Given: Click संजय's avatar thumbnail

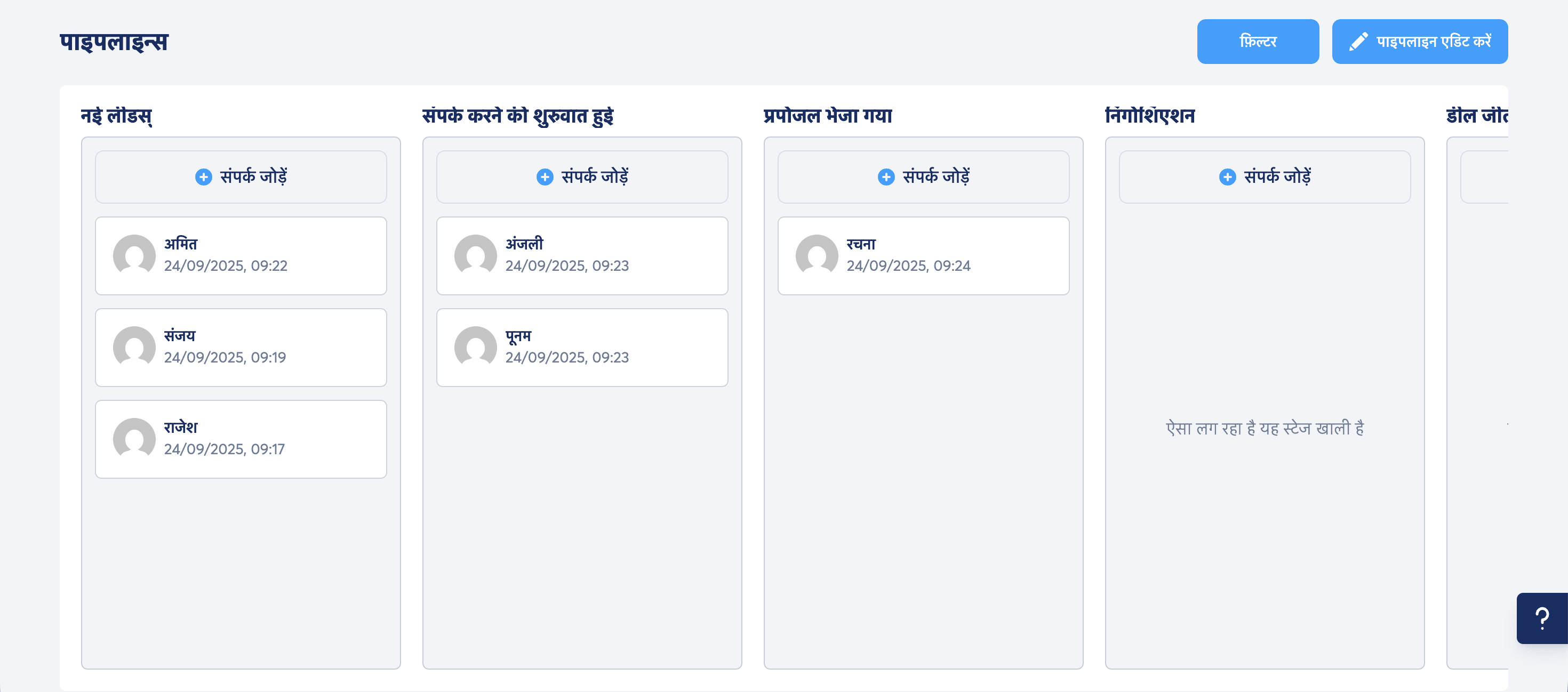Looking at the screenshot, I should click(134, 347).
